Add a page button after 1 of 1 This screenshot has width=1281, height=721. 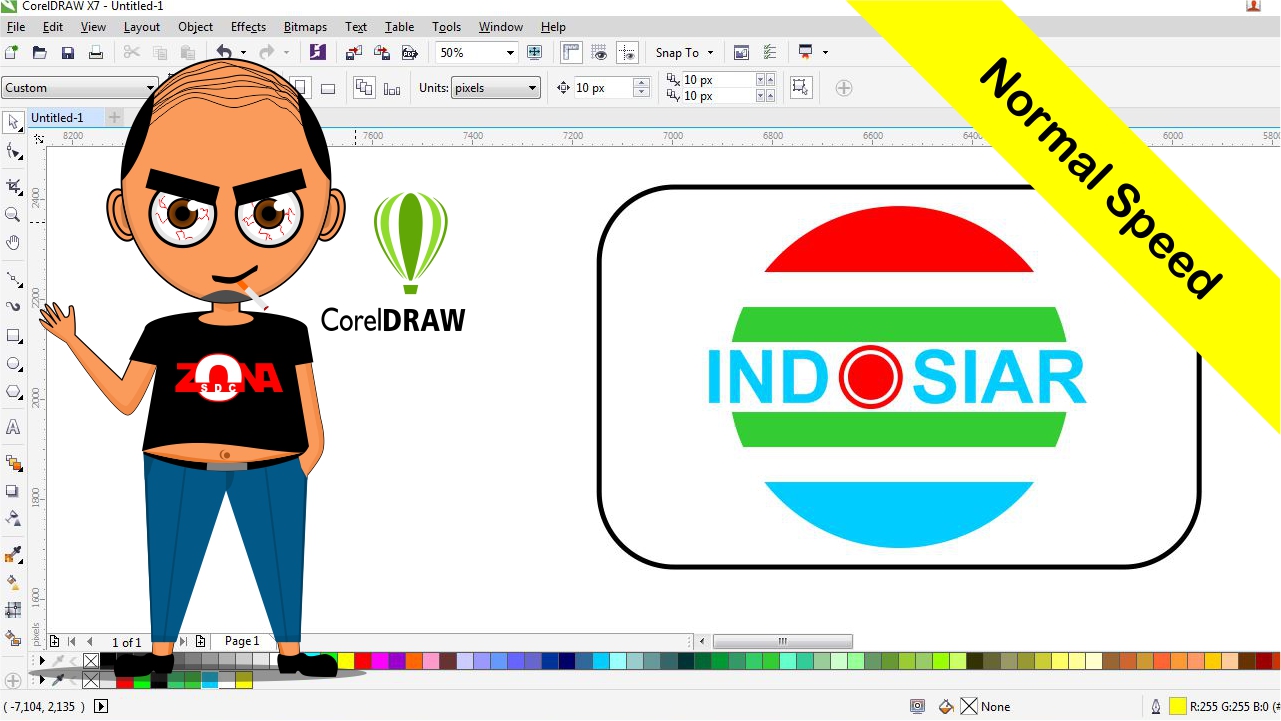(x=200, y=642)
